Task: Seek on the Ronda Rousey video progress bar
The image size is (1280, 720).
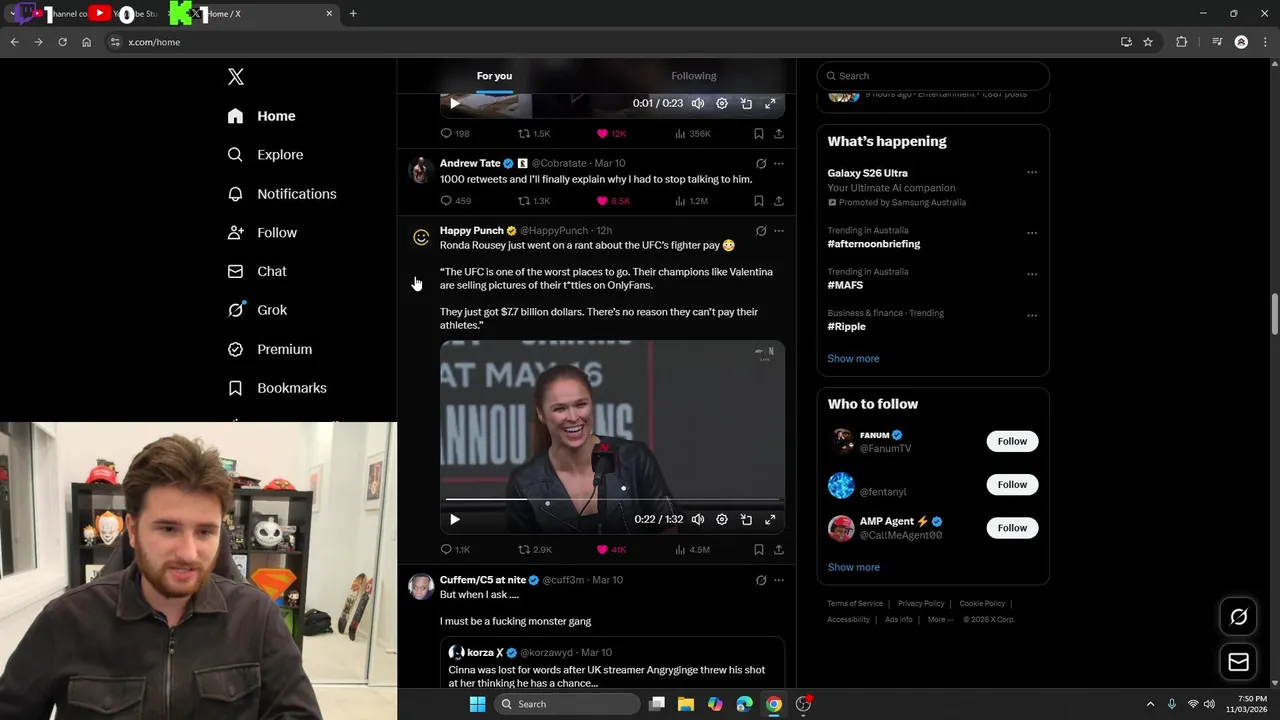Action: pyautogui.click(x=612, y=498)
